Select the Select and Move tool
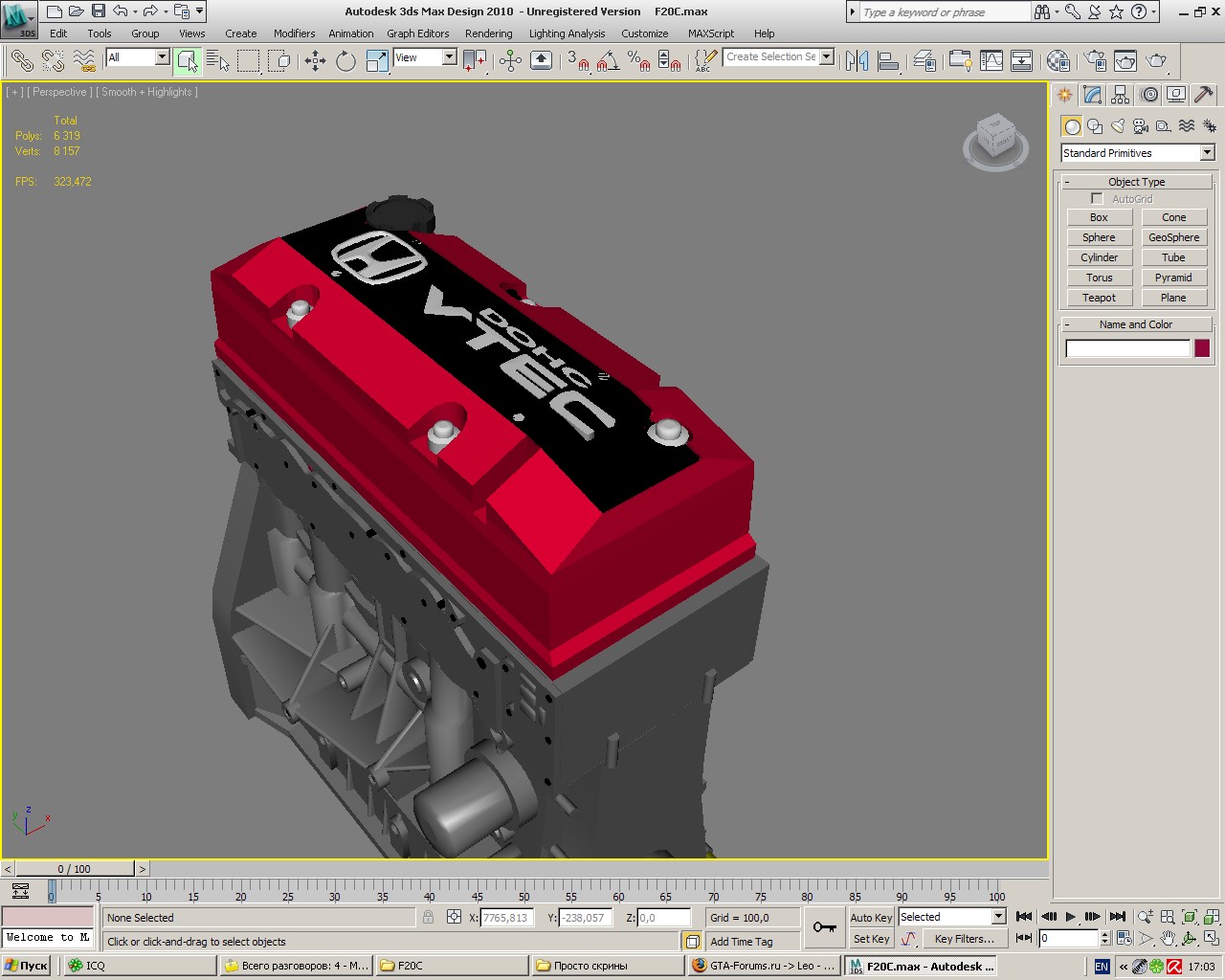 coord(315,61)
